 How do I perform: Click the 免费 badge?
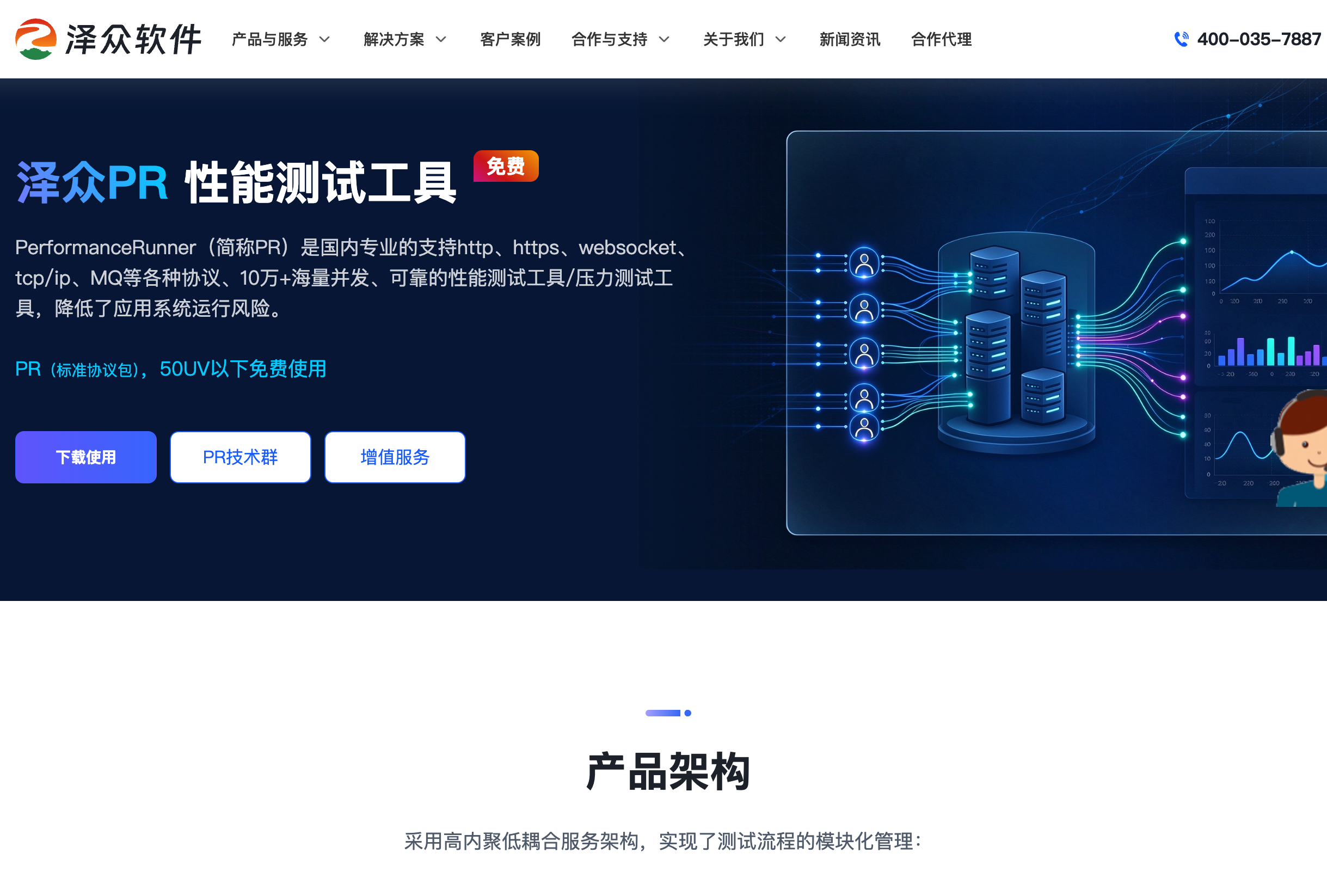pyautogui.click(x=506, y=166)
